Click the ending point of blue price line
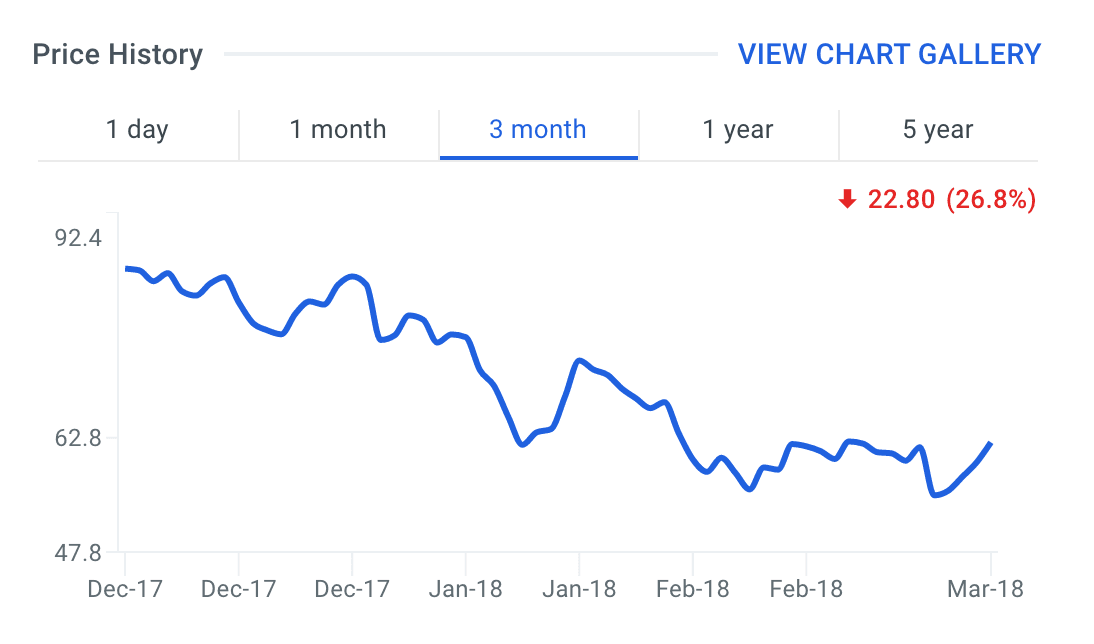Image resolution: width=1094 pixels, height=644 pixels. [990, 443]
